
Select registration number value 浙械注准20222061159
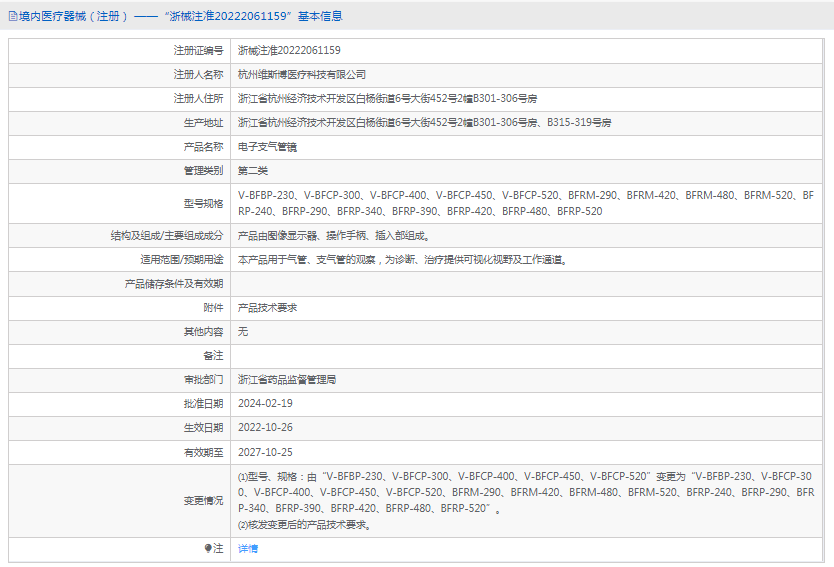(x=289, y=50)
